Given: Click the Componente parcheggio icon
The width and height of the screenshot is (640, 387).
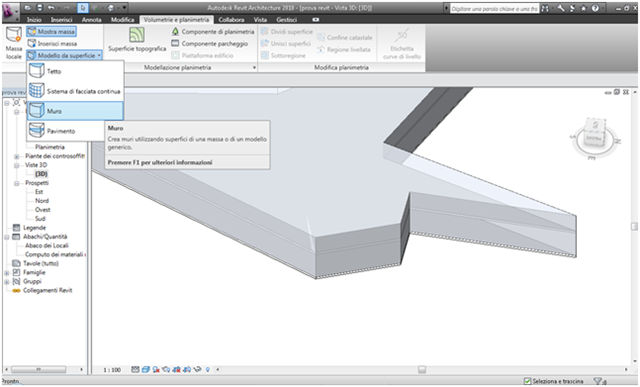Looking at the screenshot, I should 175,43.
